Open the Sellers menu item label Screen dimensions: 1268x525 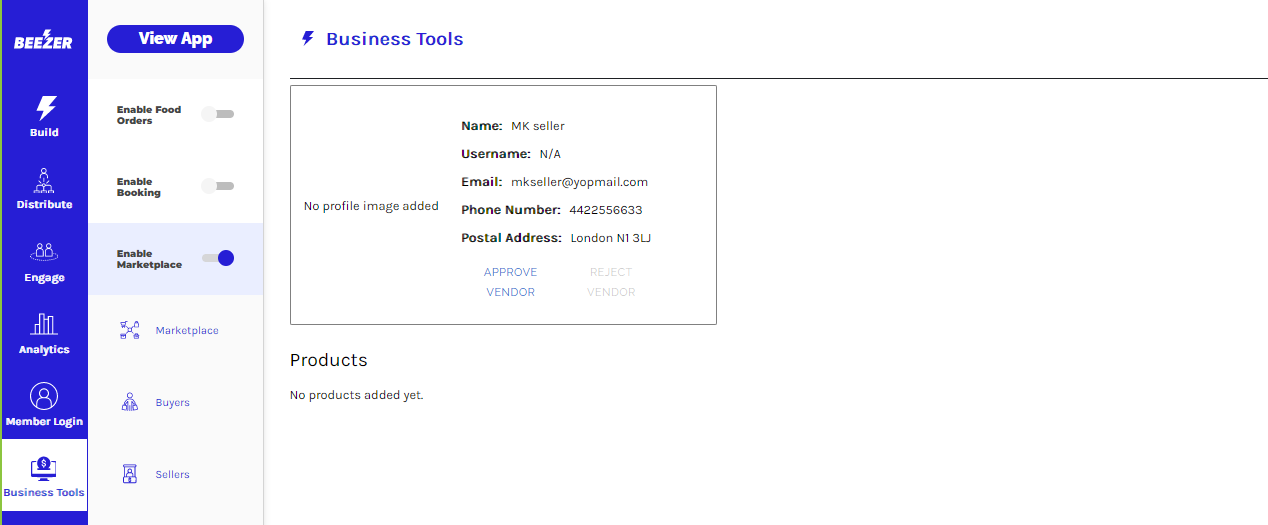[x=173, y=475]
